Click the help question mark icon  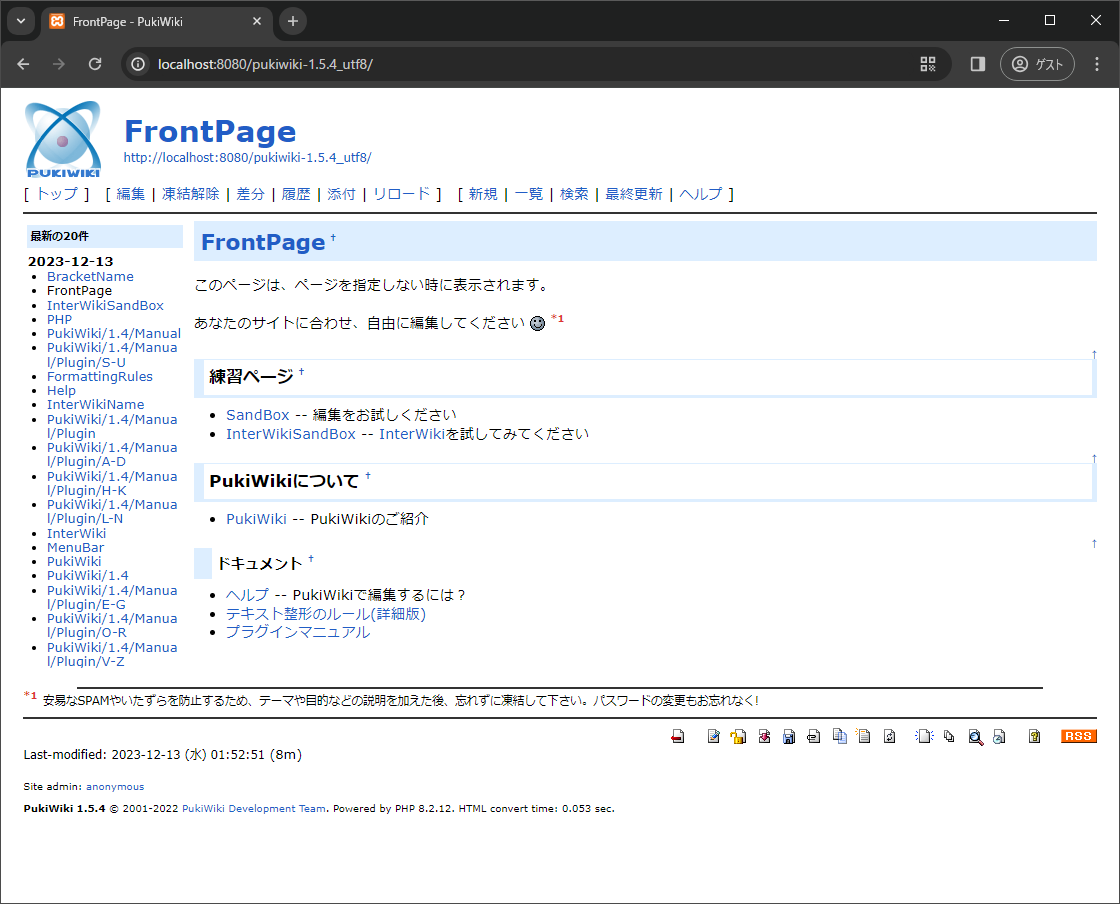1033,736
